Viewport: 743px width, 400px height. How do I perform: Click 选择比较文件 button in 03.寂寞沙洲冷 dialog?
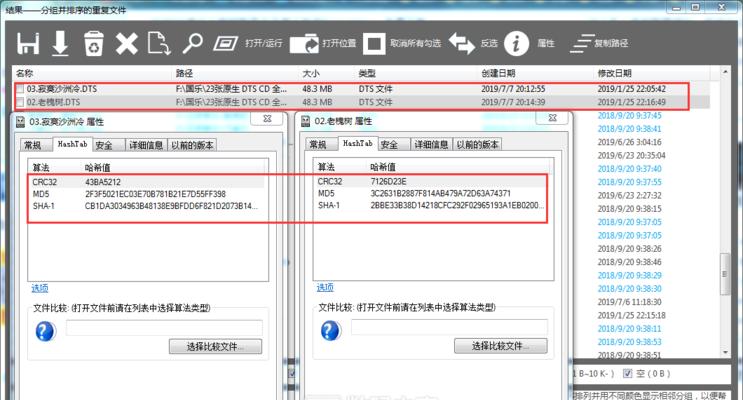point(215,346)
